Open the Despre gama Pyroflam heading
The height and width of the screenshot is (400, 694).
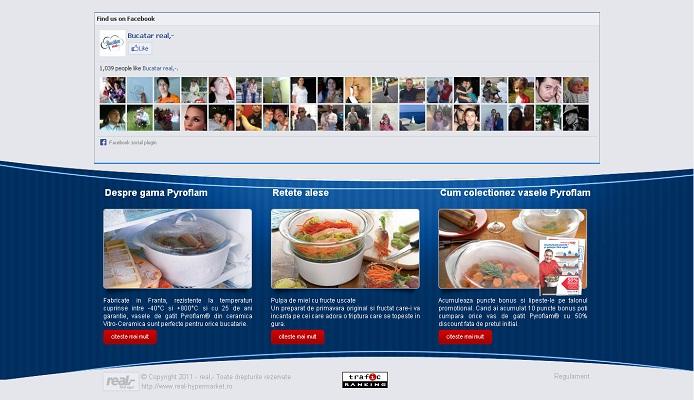tap(156, 193)
